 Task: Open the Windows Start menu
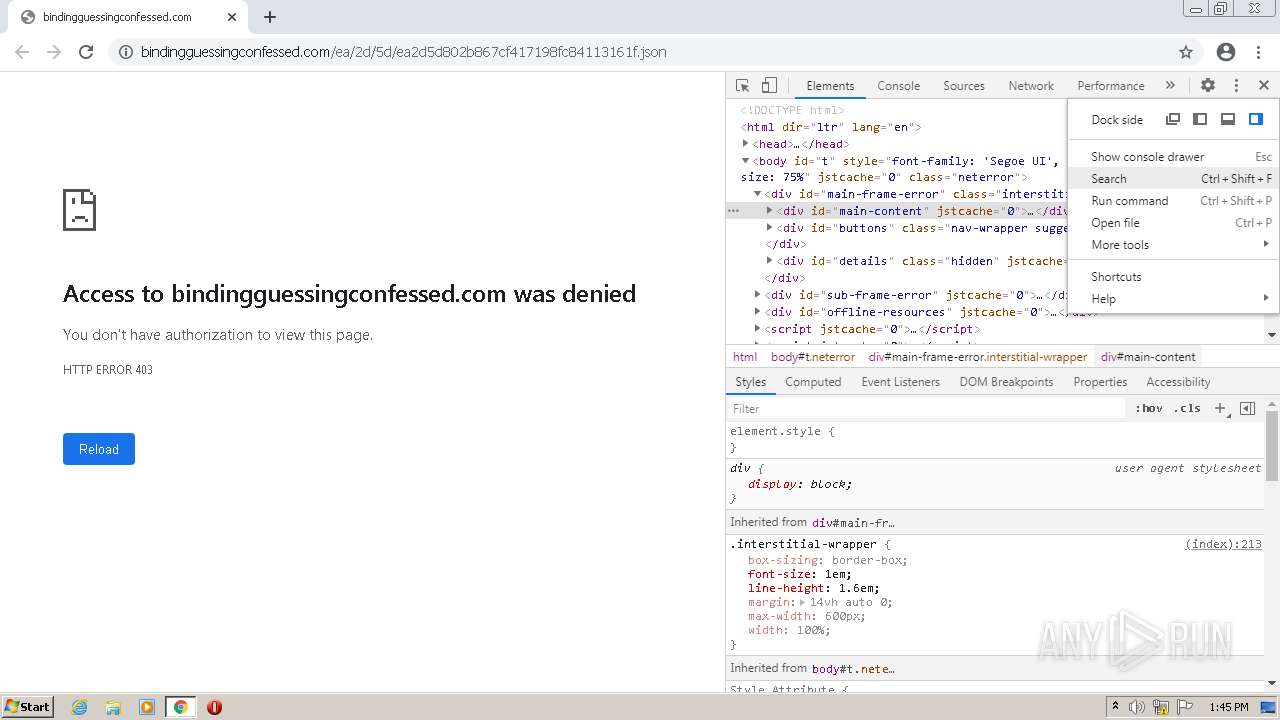pyautogui.click(x=28, y=706)
